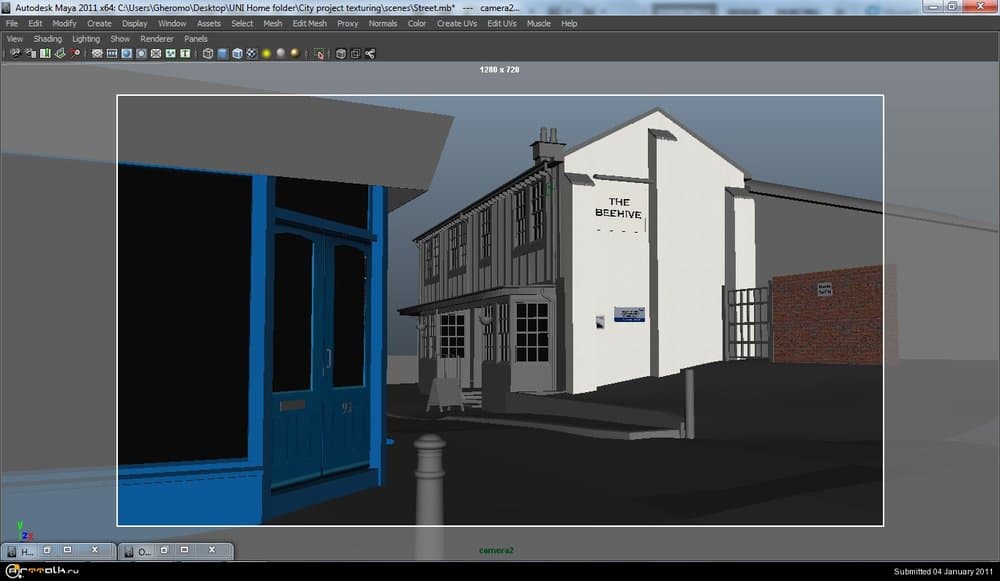Open the Window menu
The height and width of the screenshot is (581, 1000).
pos(172,24)
